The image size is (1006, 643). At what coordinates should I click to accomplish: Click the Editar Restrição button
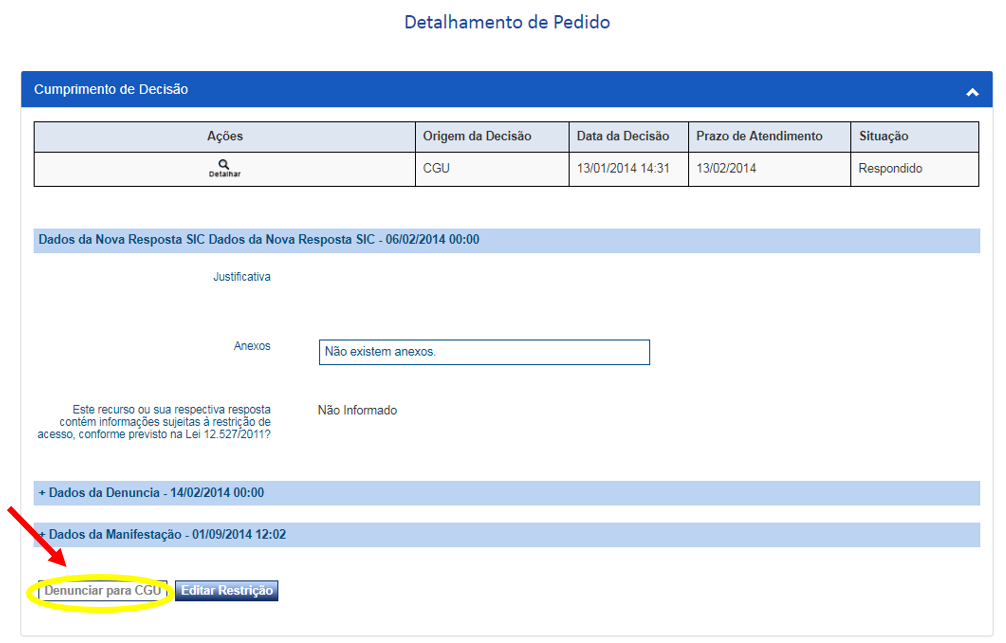coord(226,591)
